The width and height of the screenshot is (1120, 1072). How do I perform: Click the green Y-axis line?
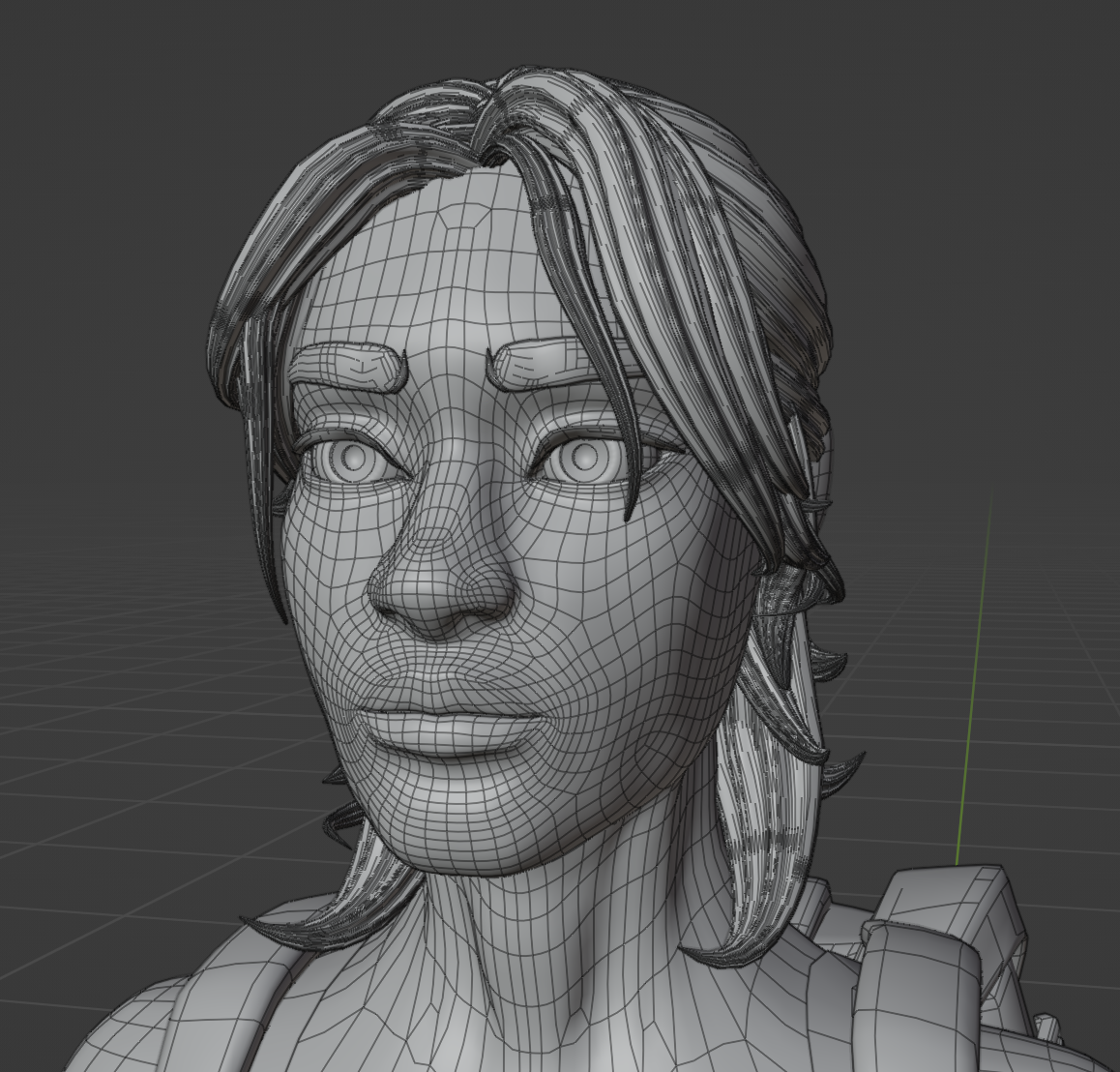(x=975, y=677)
